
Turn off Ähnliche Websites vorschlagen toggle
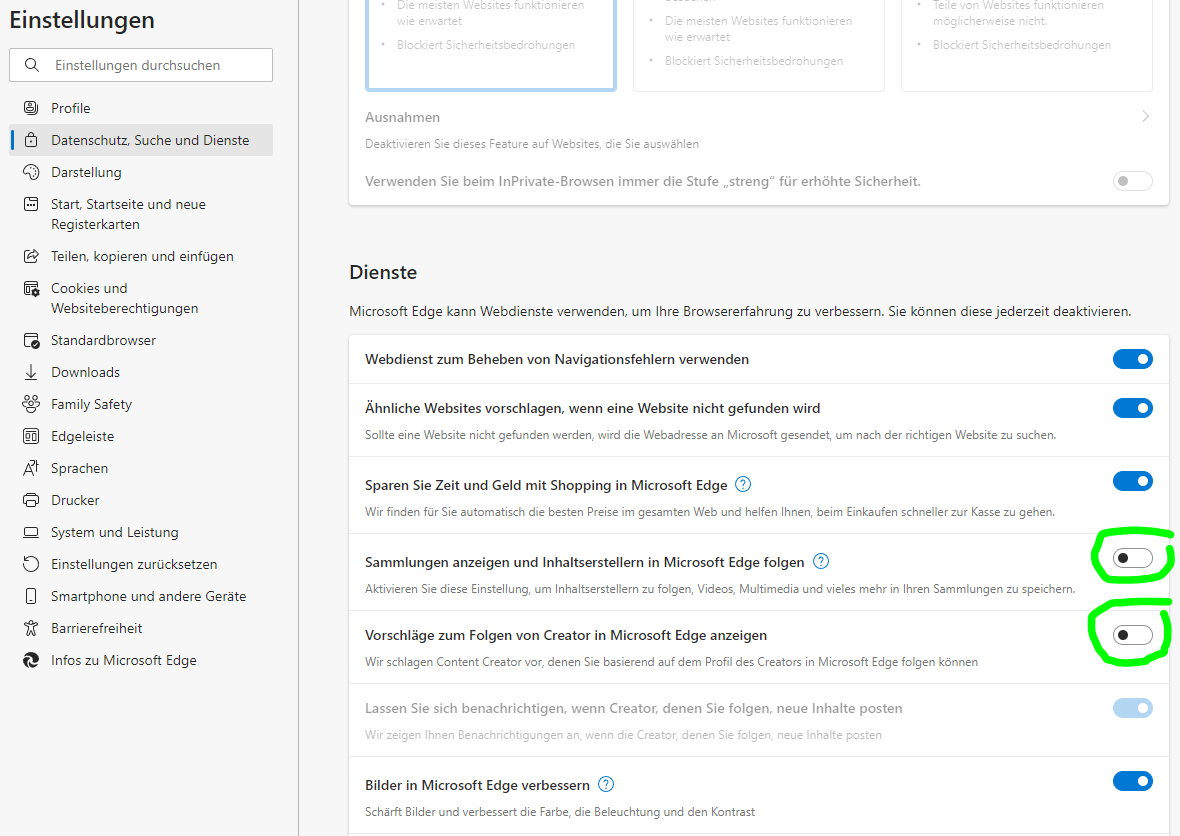pos(1133,408)
